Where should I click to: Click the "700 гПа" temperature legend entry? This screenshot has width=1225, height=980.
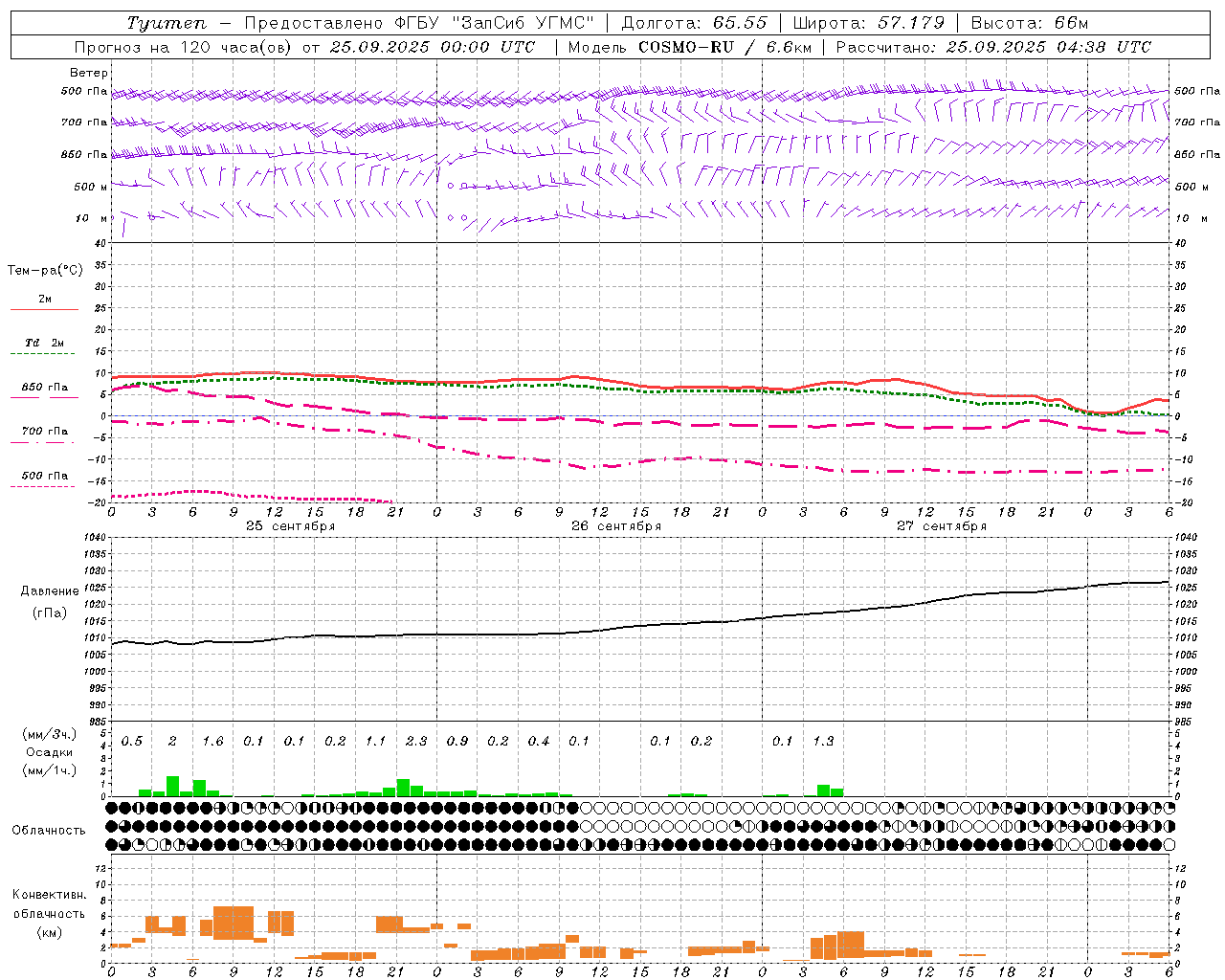[x=45, y=432]
